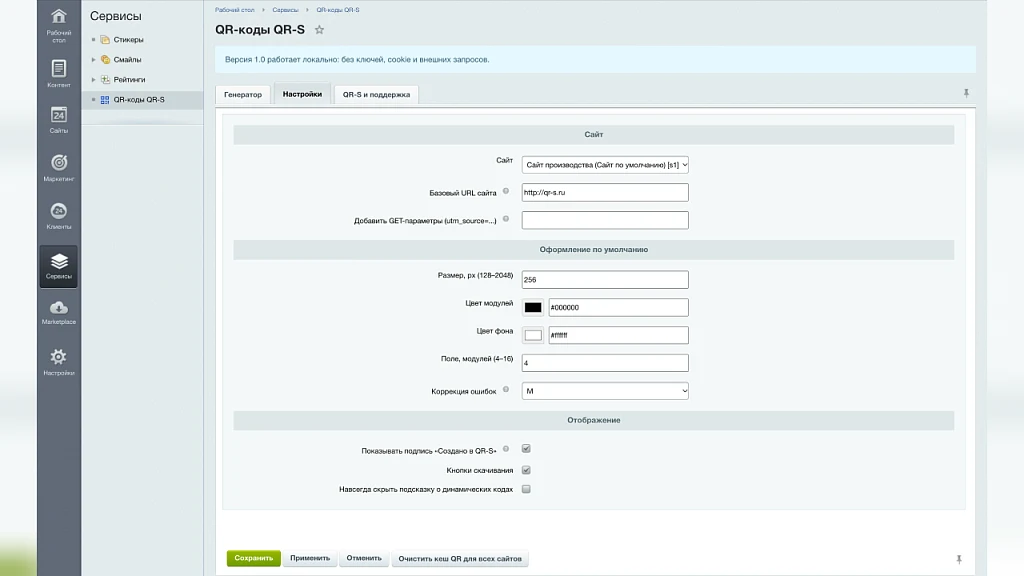The height and width of the screenshot is (576, 1024).
Task: Open the Сайты calendar icon
Action: [59, 115]
